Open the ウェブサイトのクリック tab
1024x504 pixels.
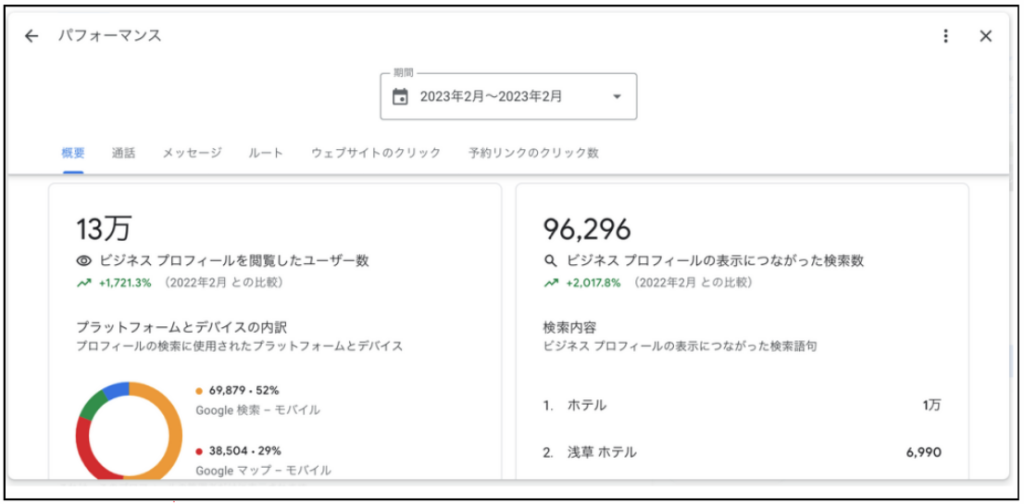(376, 153)
